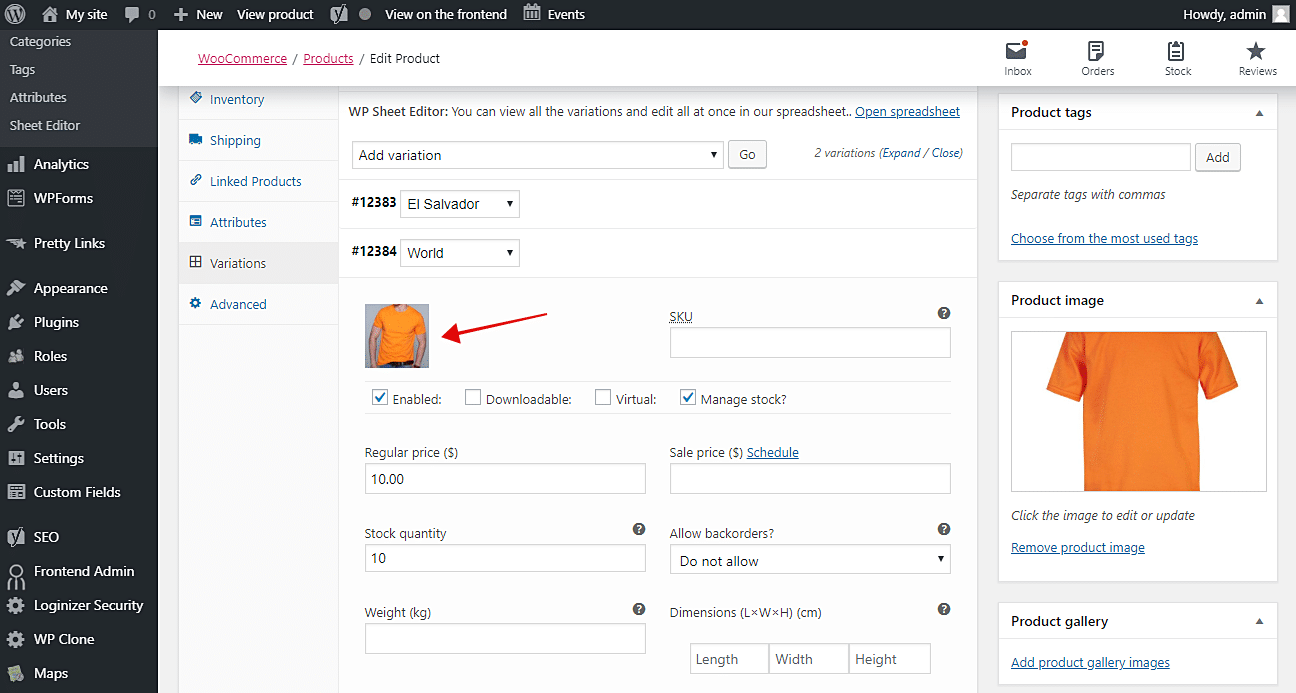Open the World variation dropdown
1296x693 pixels.
click(459, 253)
